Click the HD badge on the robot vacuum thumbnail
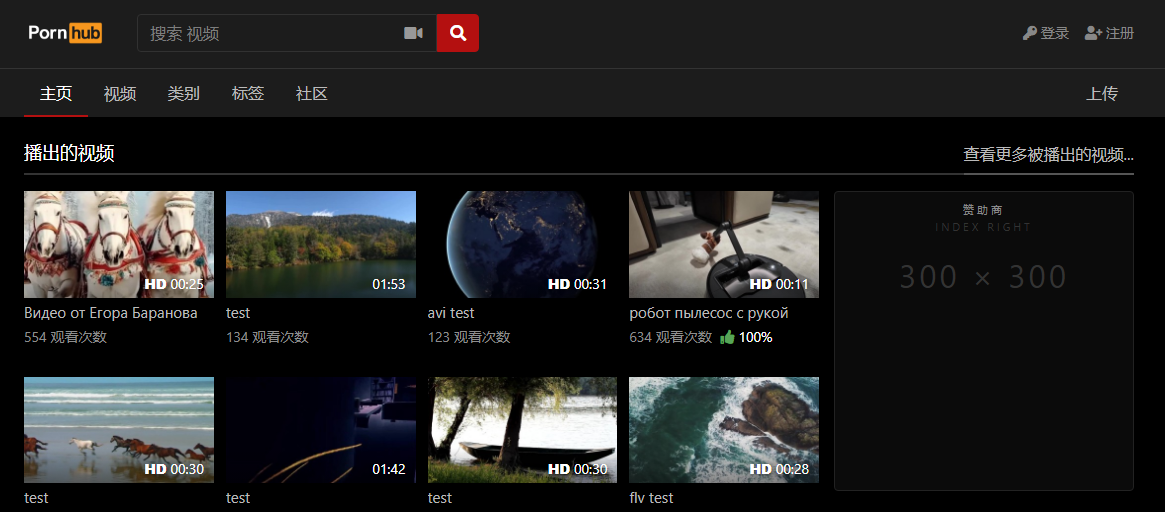Image resolution: width=1165 pixels, height=512 pixels. 761,284
